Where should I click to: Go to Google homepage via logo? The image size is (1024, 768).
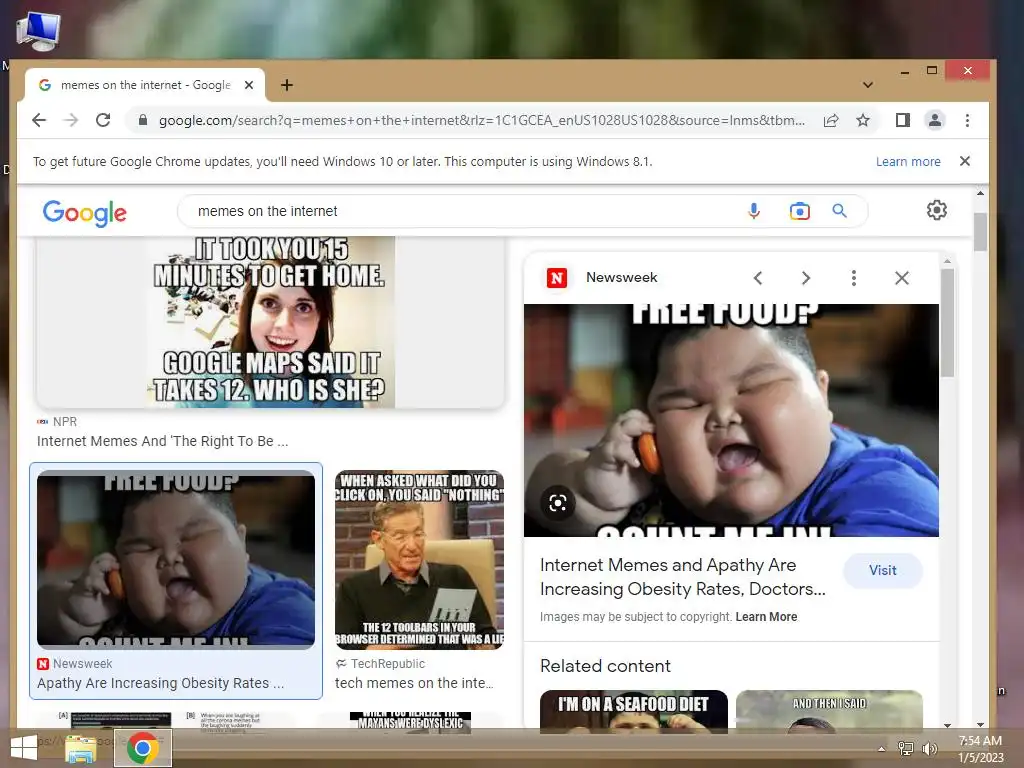[85, 212]
